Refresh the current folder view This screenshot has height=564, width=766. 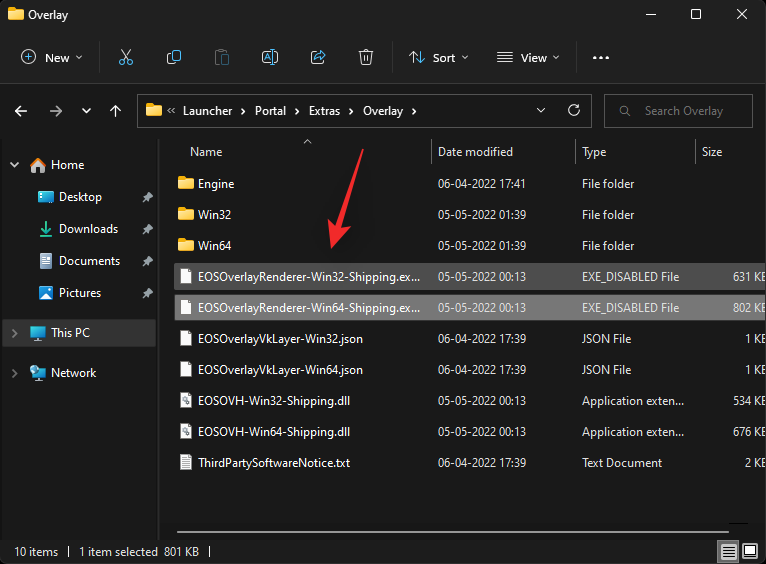click(x=573, y=111)
